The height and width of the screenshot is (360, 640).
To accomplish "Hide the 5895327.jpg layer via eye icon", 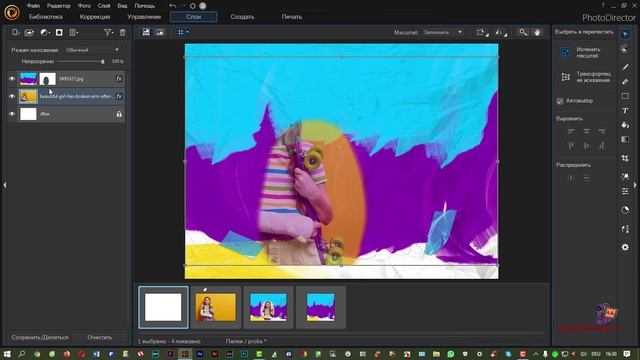I will click(x=12, y=79).
